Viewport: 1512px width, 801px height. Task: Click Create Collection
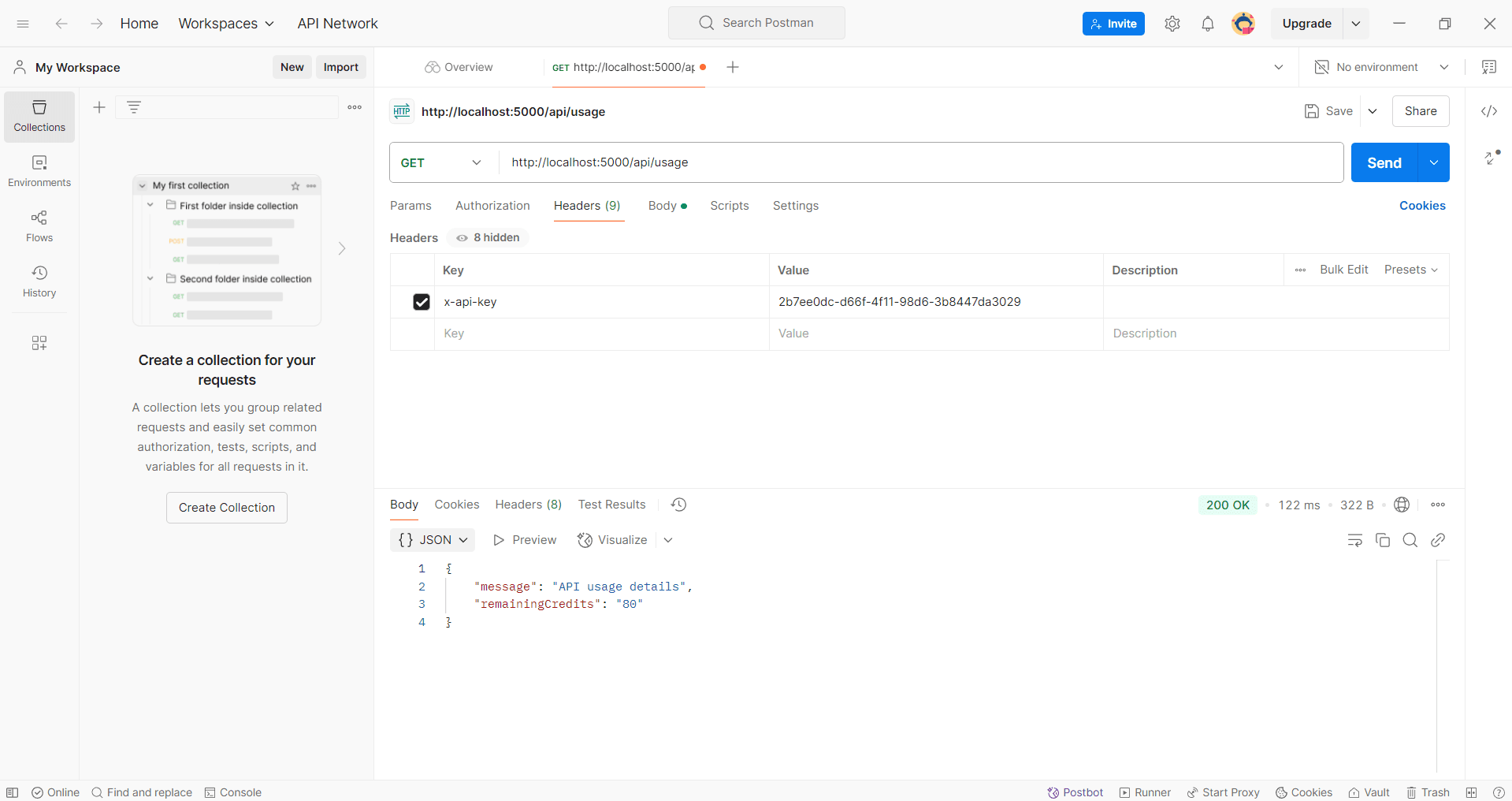tap(226, 507)
